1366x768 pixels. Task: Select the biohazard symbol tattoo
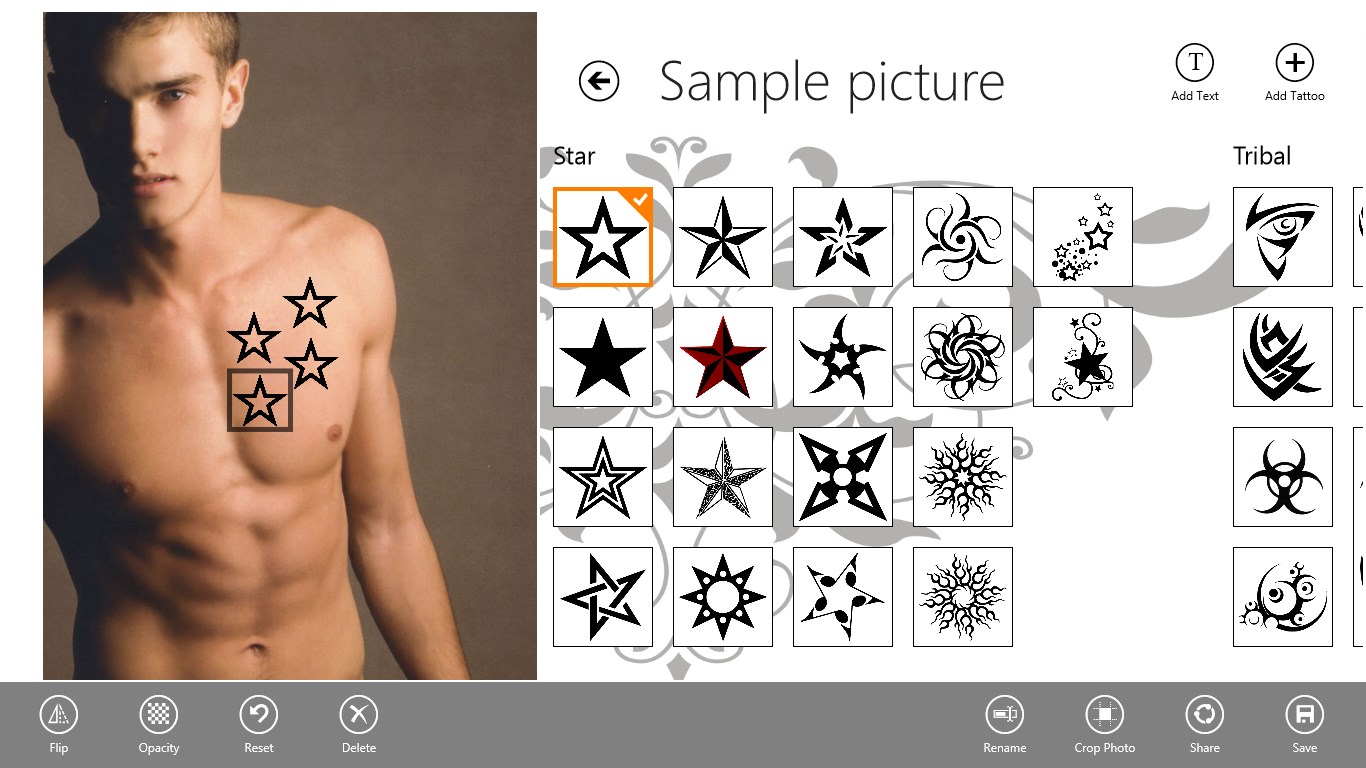tap(1283, 477)
